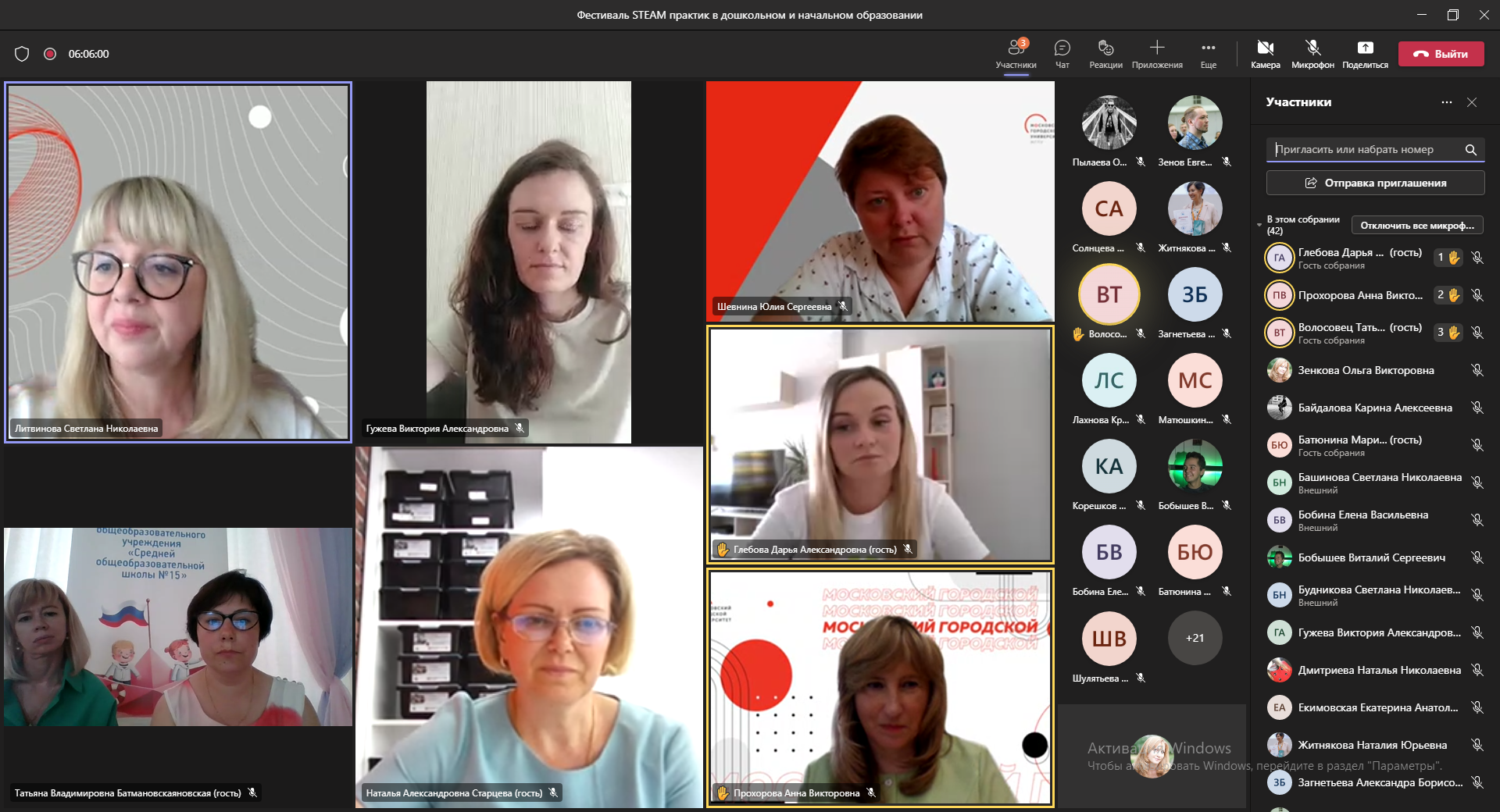1500x812 pixels.
Task: Click the red recording indicator icon
Action: 50,54
